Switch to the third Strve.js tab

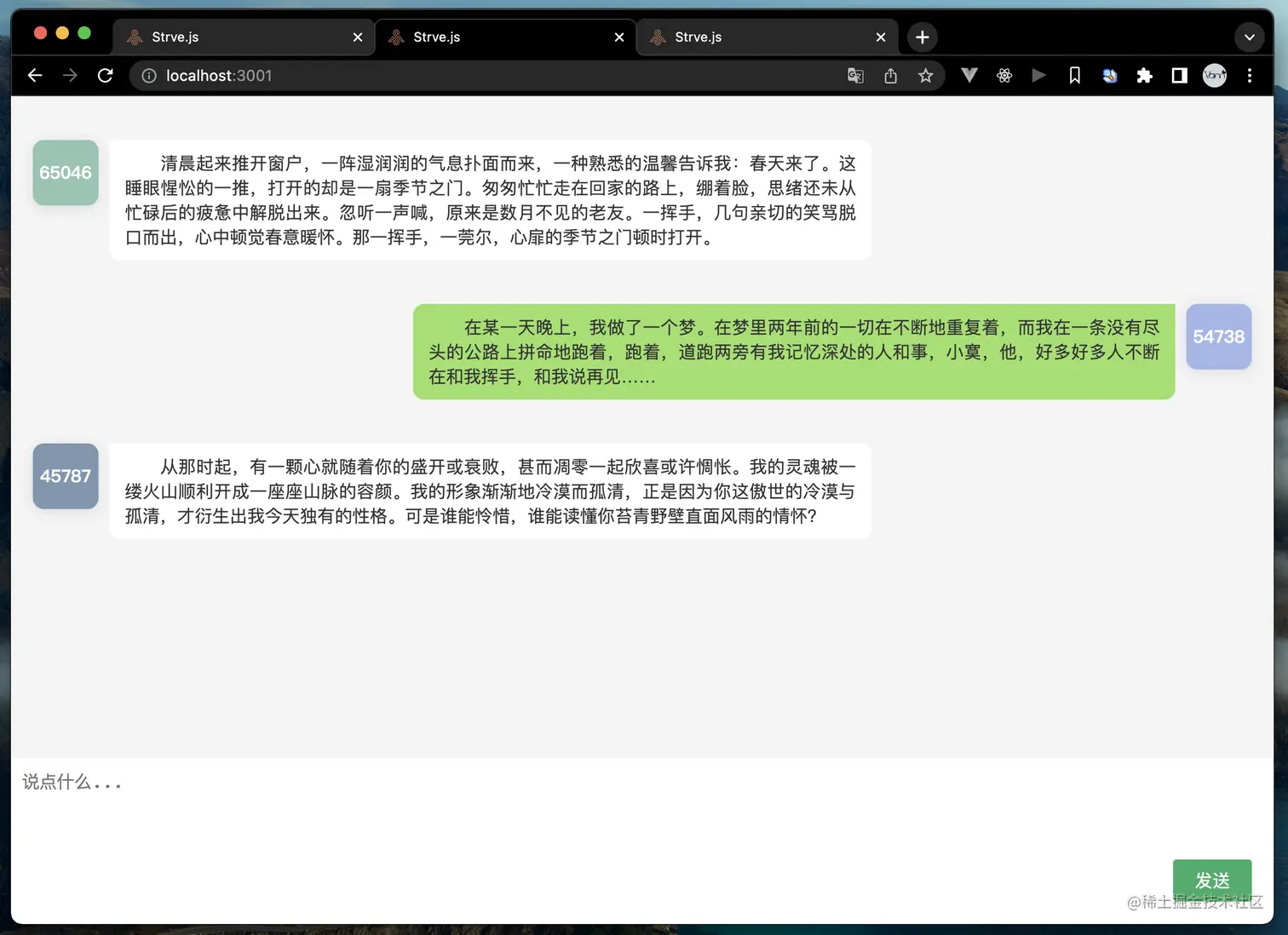[767, 37]
